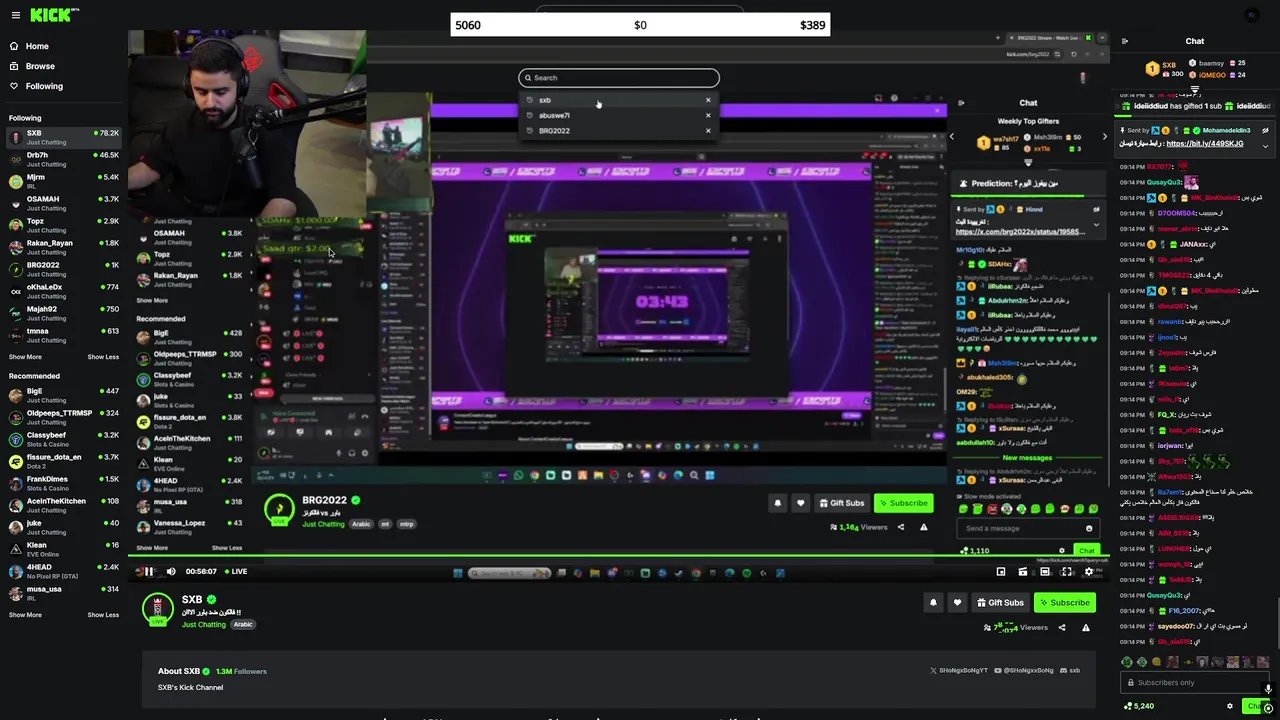Open OSAMAH channel in left sidebar Following
This screenshot has width=1280, height=720.
click(x=63, y=203)
